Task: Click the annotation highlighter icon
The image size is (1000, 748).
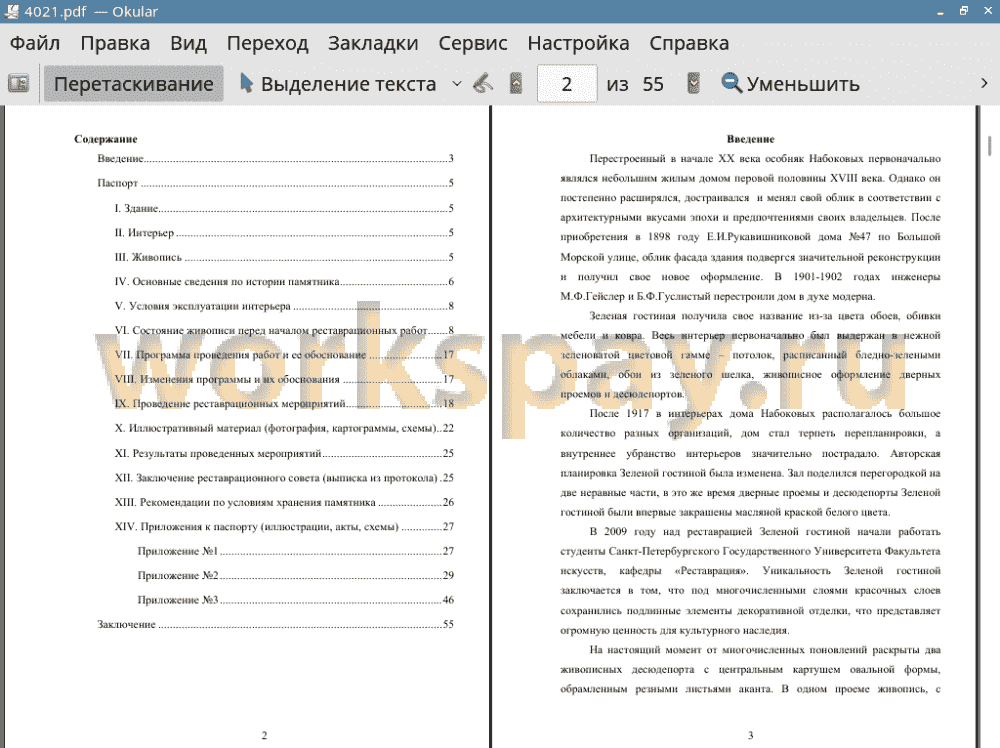Action: [483, 84]
